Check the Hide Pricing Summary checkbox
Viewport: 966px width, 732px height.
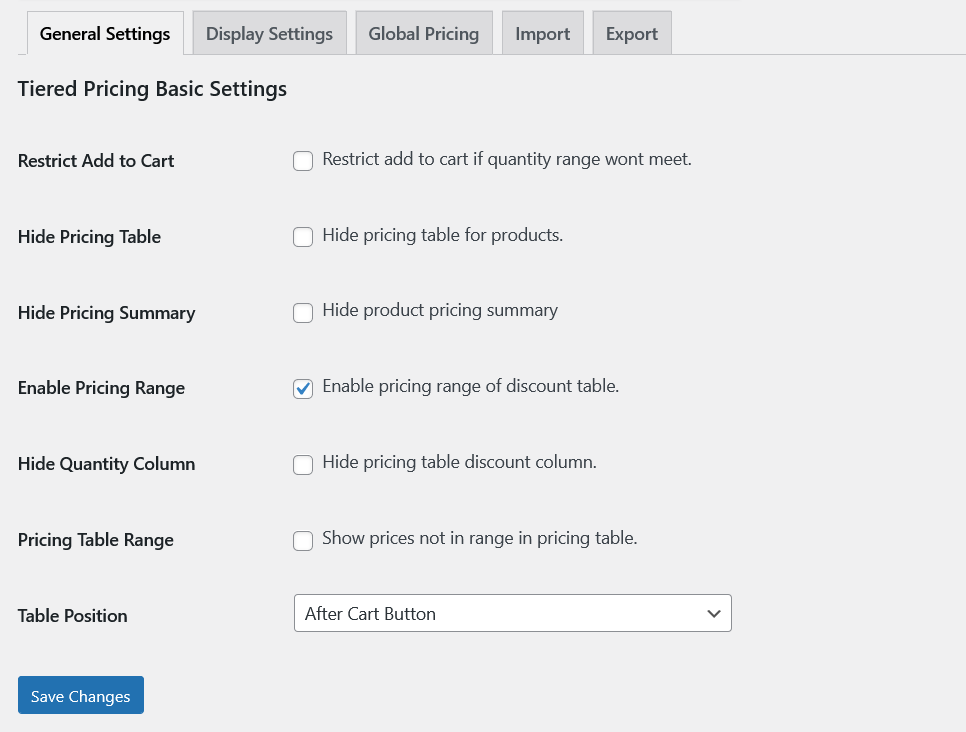303,313
